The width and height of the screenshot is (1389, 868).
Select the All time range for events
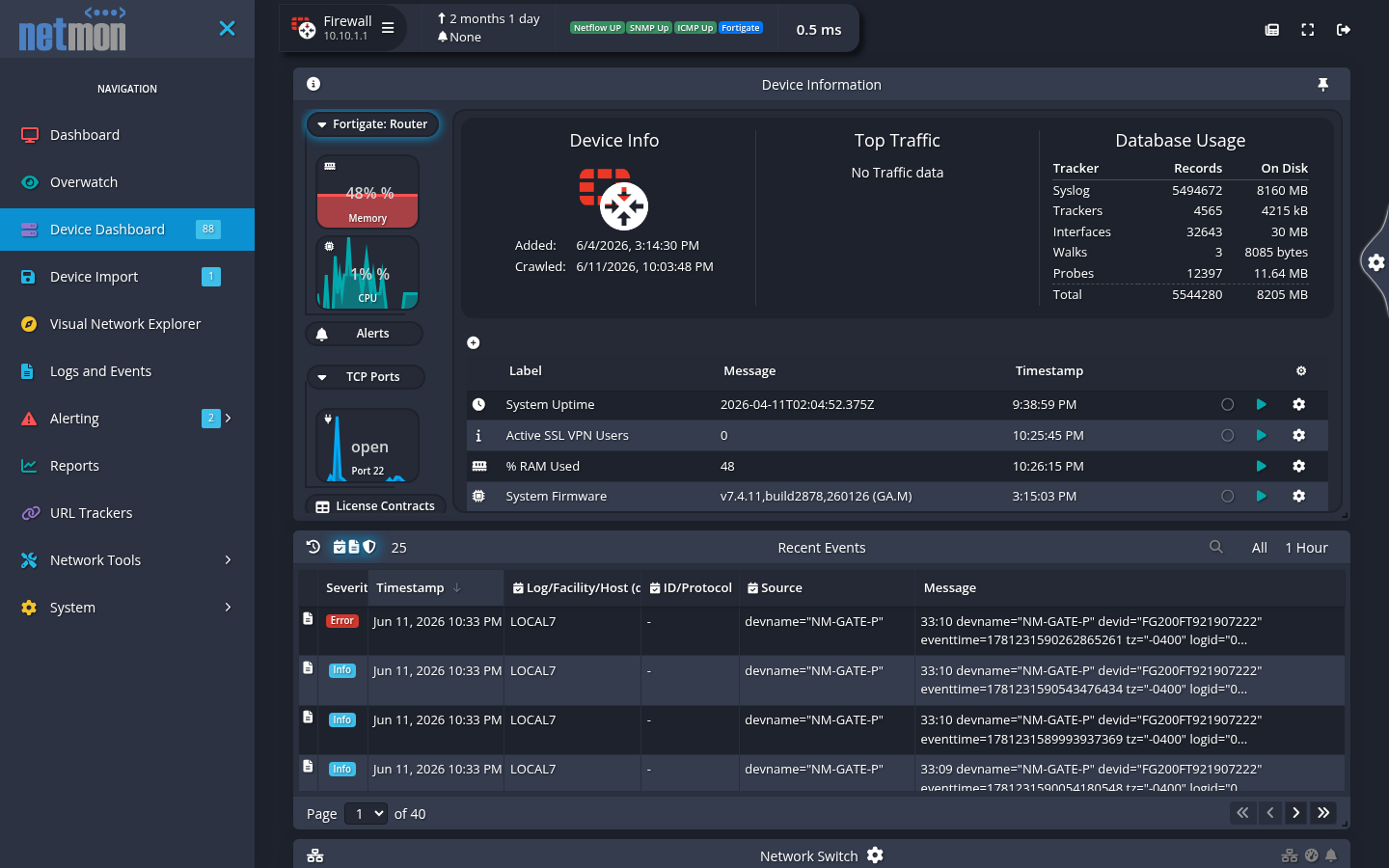(x=1260, y=548)
